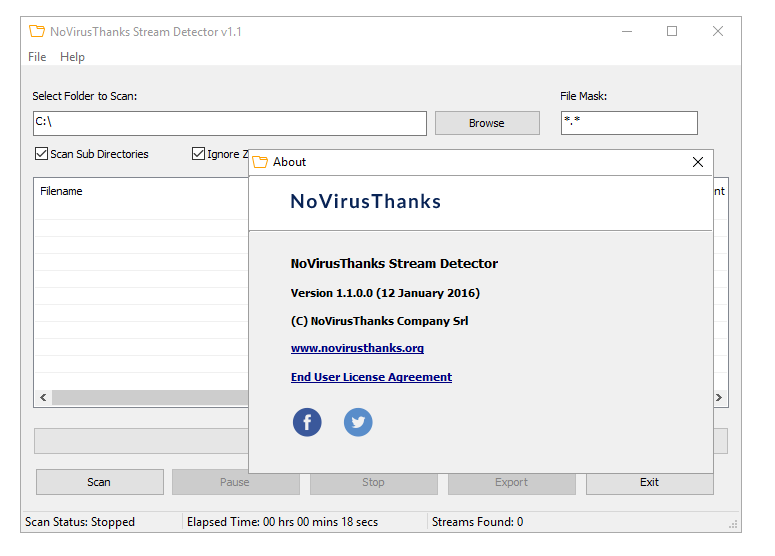Click the scan progress bar
The width and height of the screenshot is (775, 556).
(x=141, y=441)
